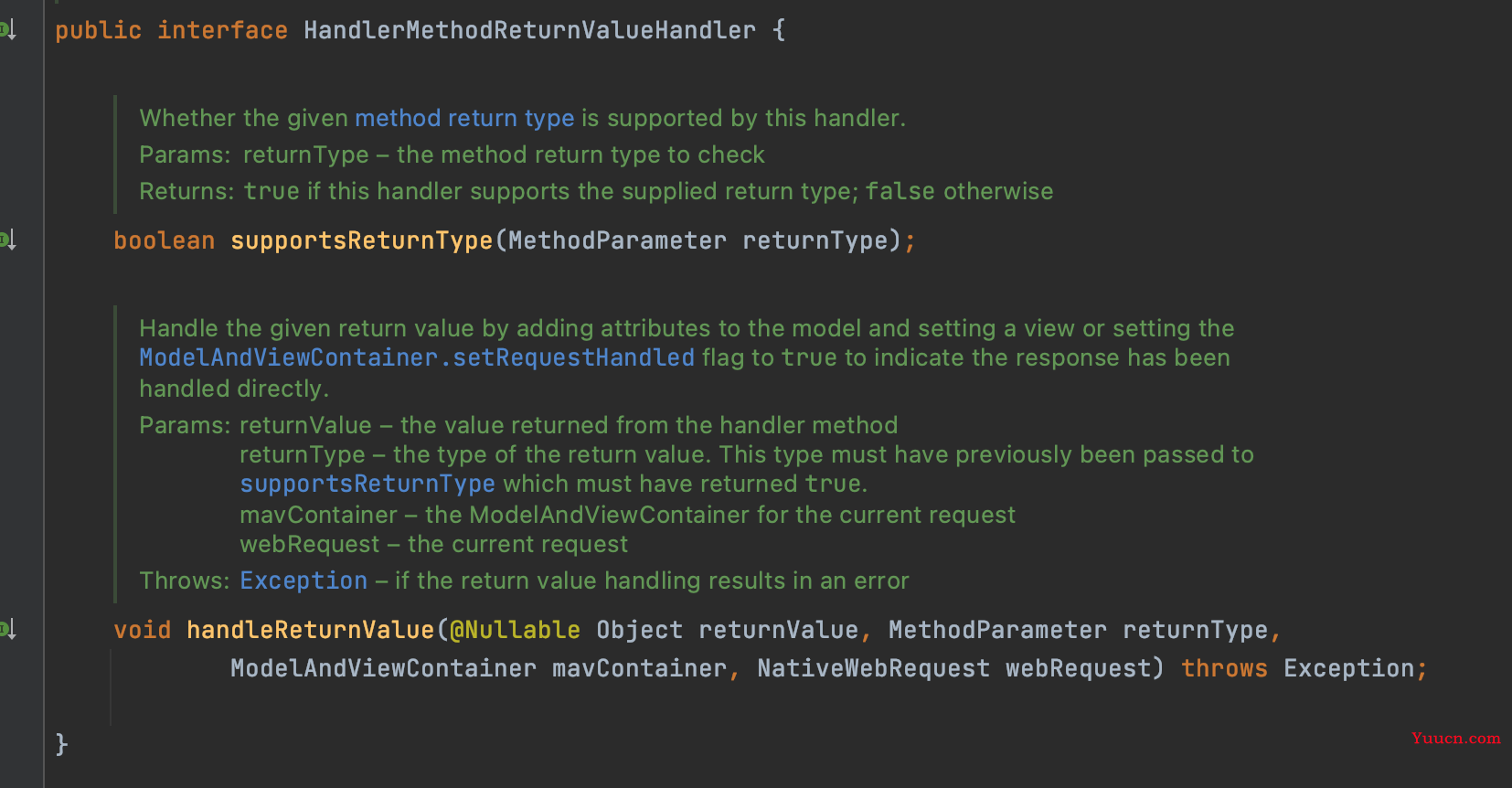Click the HandlerMethodReturnValueHandler interface name
The width and height of the screenshot is (1512, 788).
pos(530,30)
